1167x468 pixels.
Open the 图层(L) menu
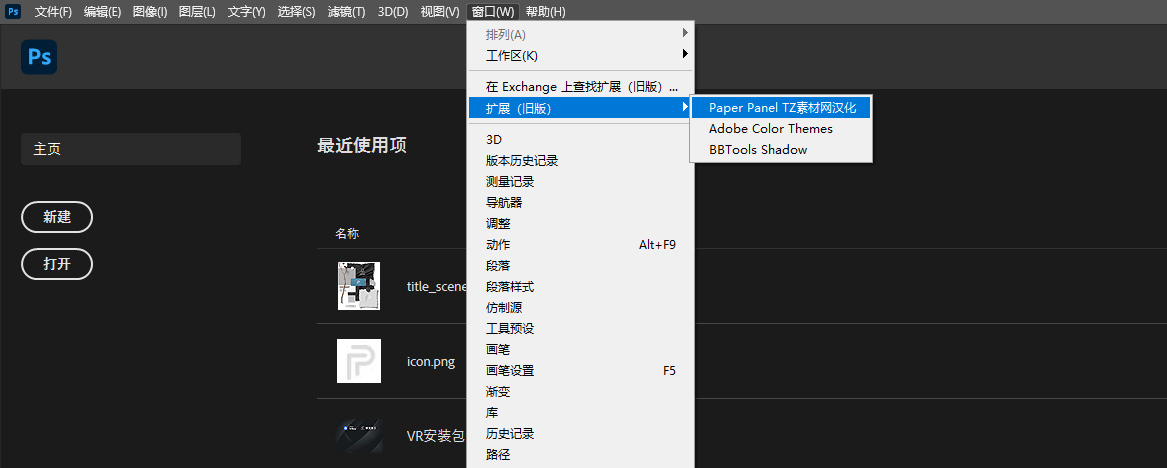coord(197,12)
